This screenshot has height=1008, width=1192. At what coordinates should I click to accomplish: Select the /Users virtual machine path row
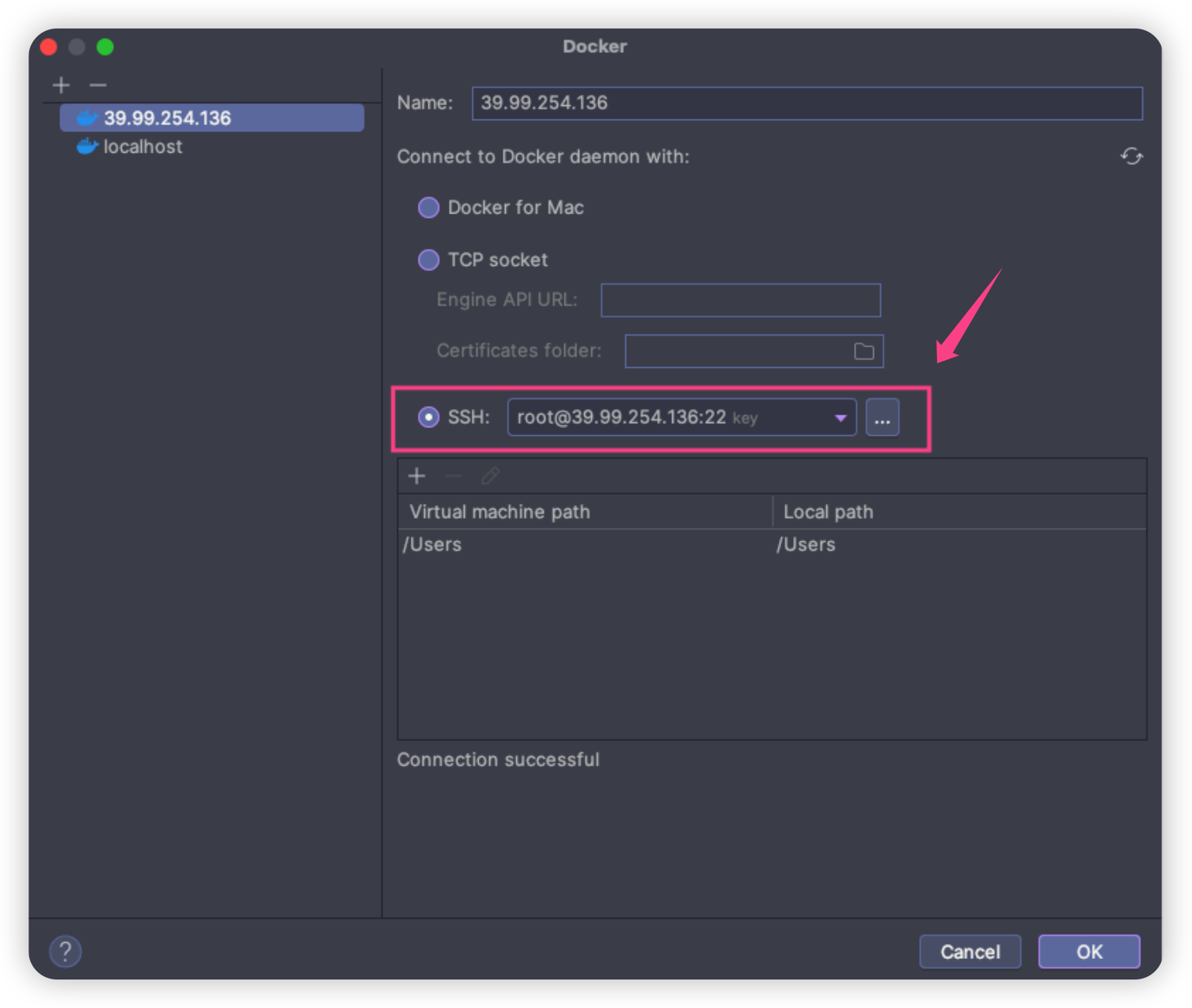click(x=584, y=544)
